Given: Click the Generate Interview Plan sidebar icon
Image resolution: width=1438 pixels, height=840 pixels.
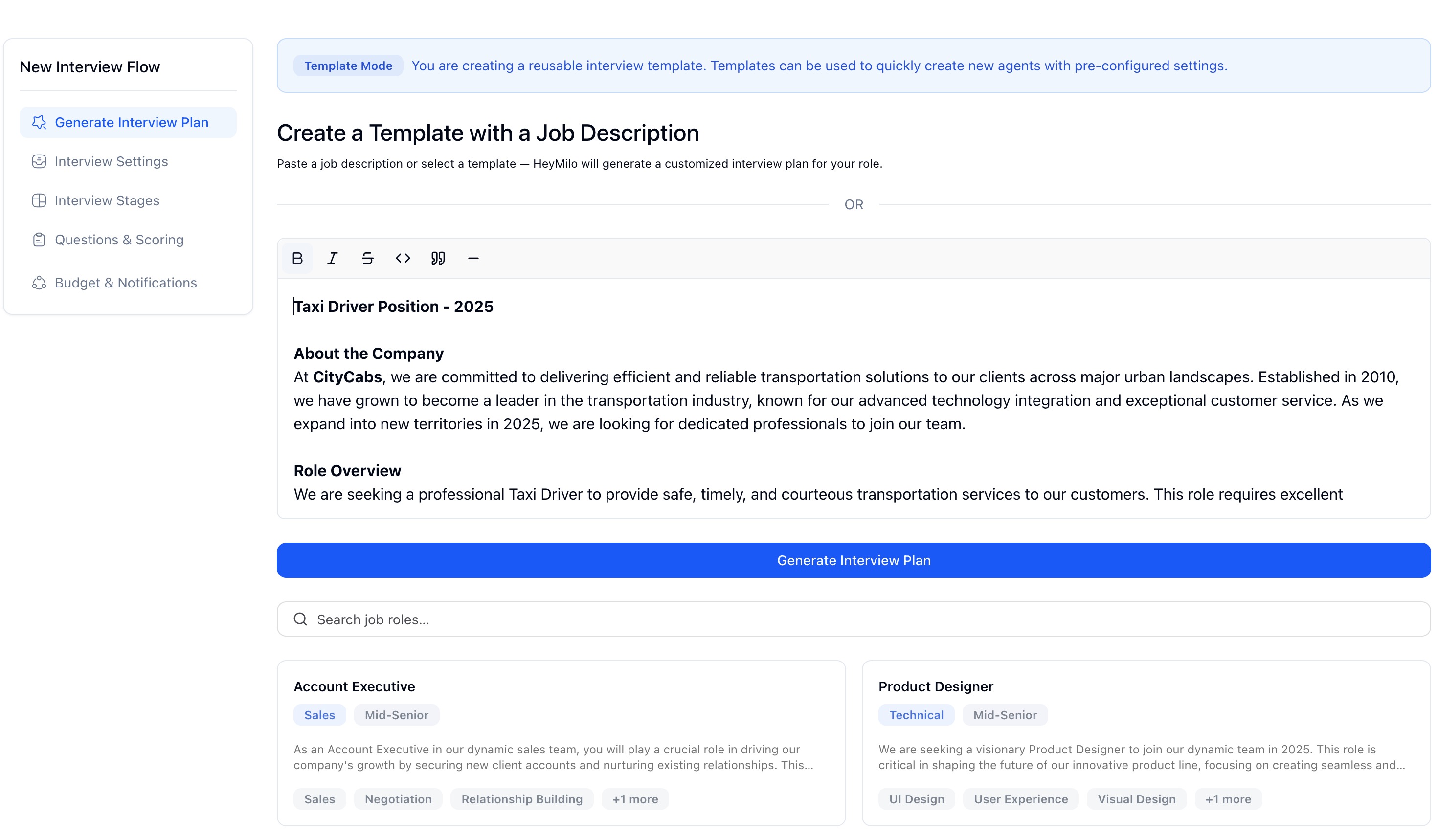Looking at the screenshot, I should point(39,123).
